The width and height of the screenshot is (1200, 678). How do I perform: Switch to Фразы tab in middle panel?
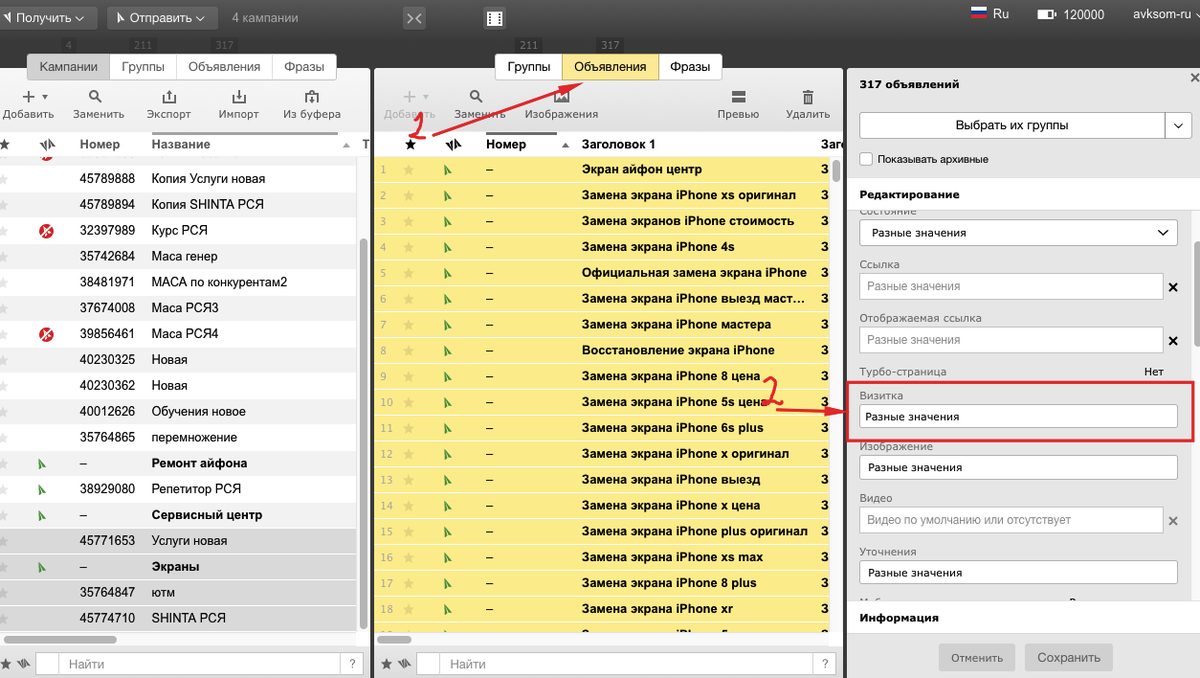tap(690, 67)
